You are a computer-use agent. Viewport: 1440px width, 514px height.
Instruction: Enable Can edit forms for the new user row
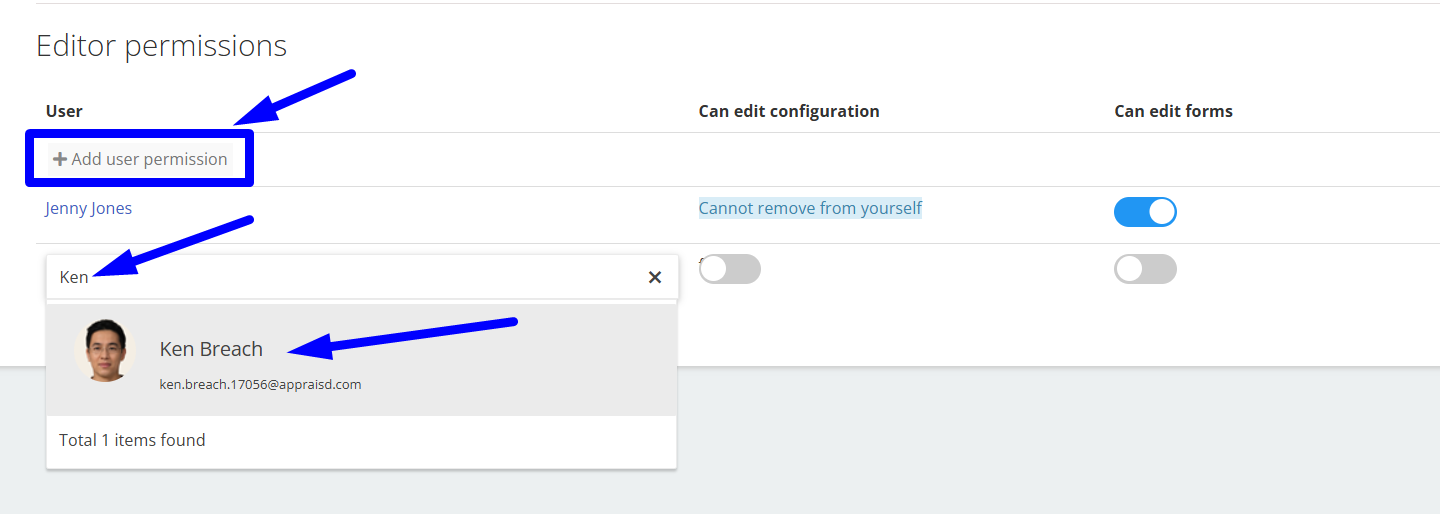point(1145,269)
